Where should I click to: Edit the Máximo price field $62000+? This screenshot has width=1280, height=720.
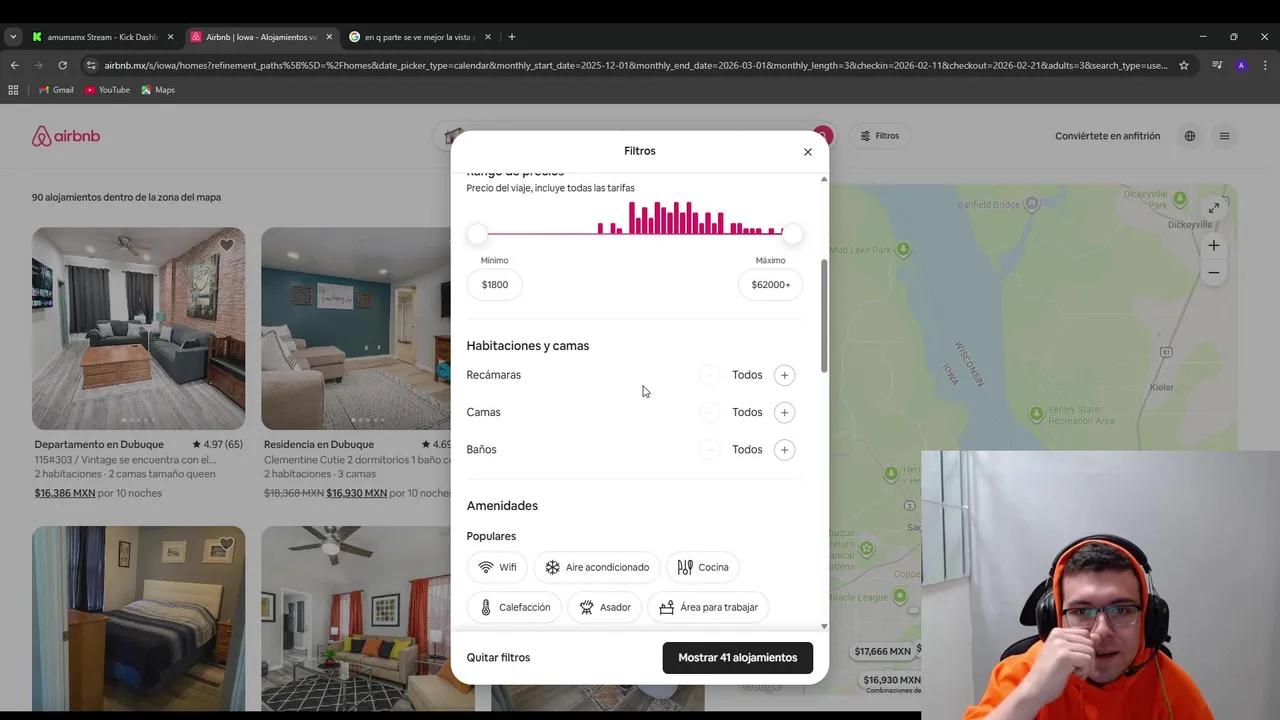pyautogui.click(x=770, y=285)
